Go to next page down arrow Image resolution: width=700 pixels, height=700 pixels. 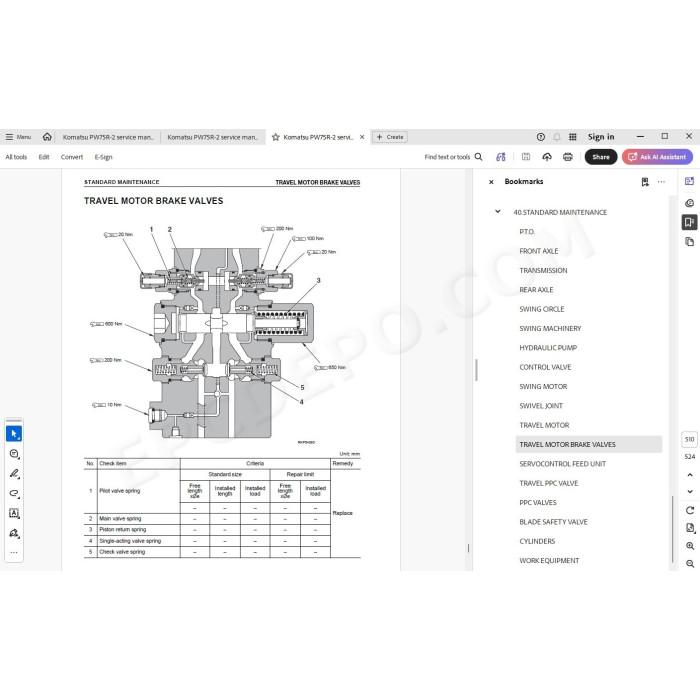[690, 491]
